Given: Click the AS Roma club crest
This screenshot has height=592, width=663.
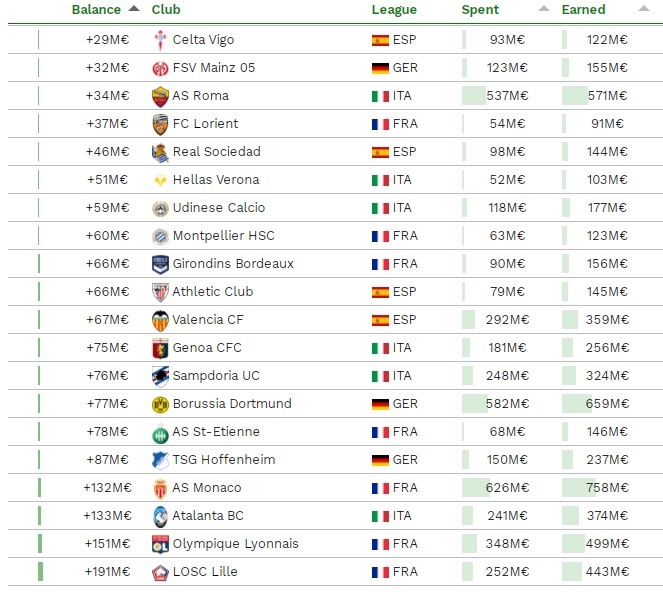Looking at the screenshot, I should tap(160, 96).
